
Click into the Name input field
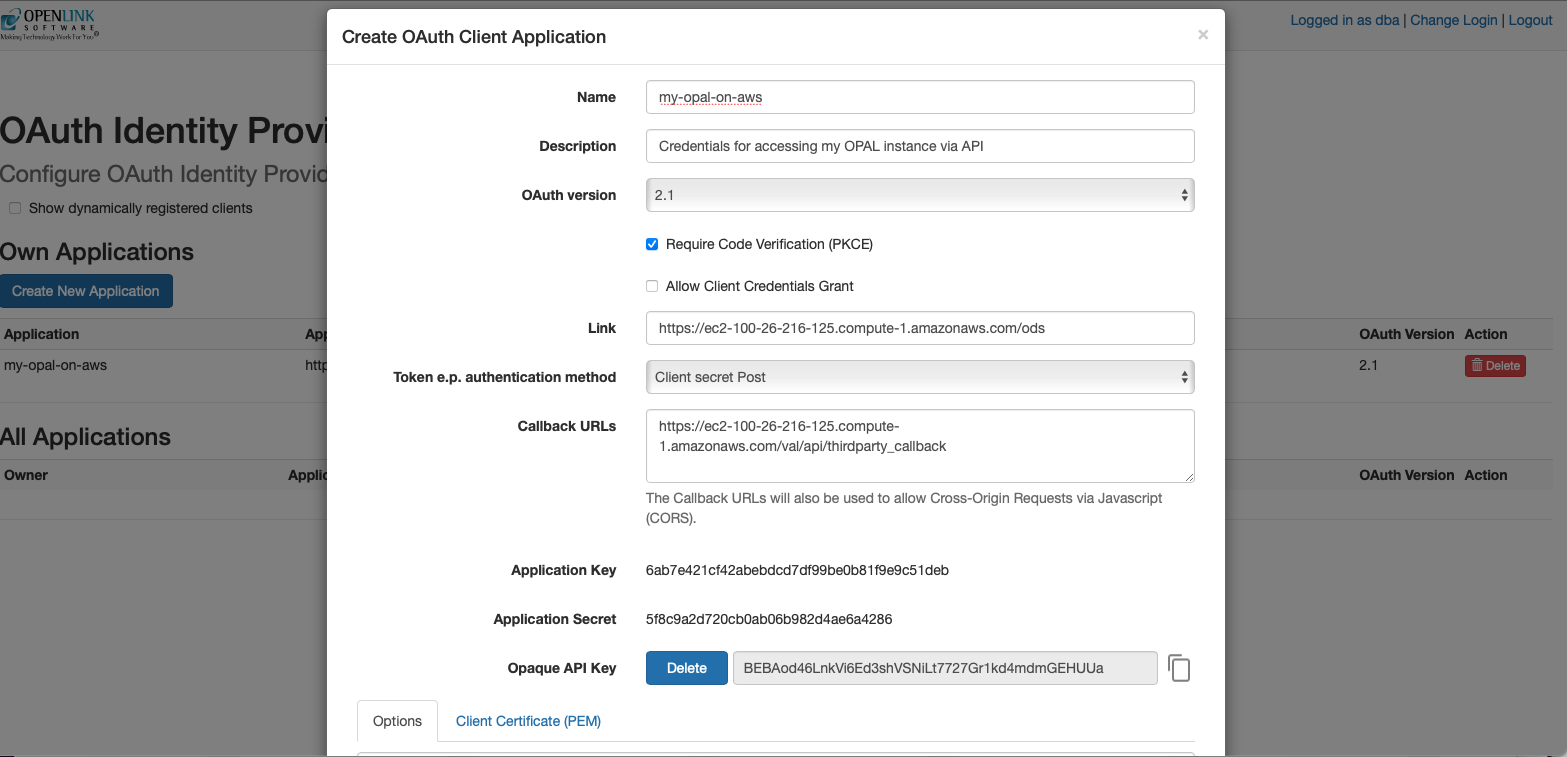click(920, 97)
